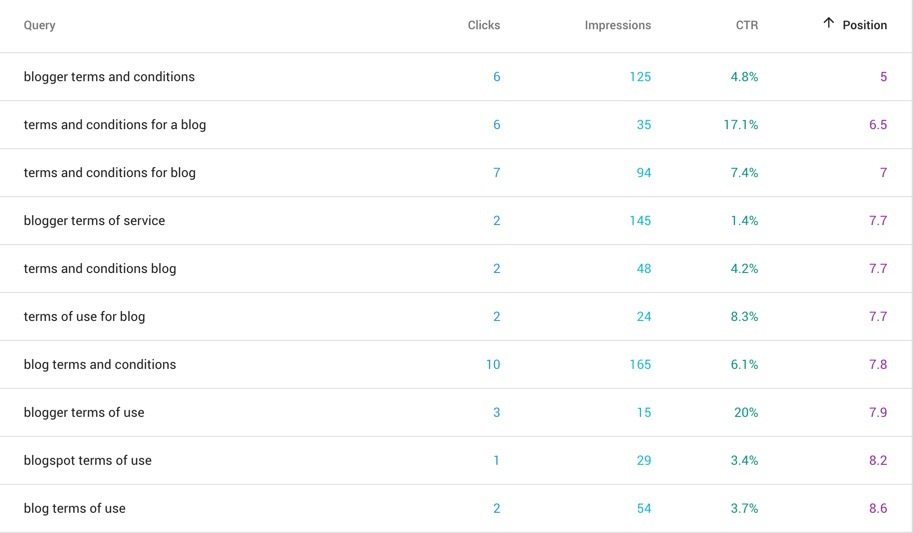Open 'blogger terms of service' query
The height and width of the screenshot is (533, 913).
tap(94, 220)
